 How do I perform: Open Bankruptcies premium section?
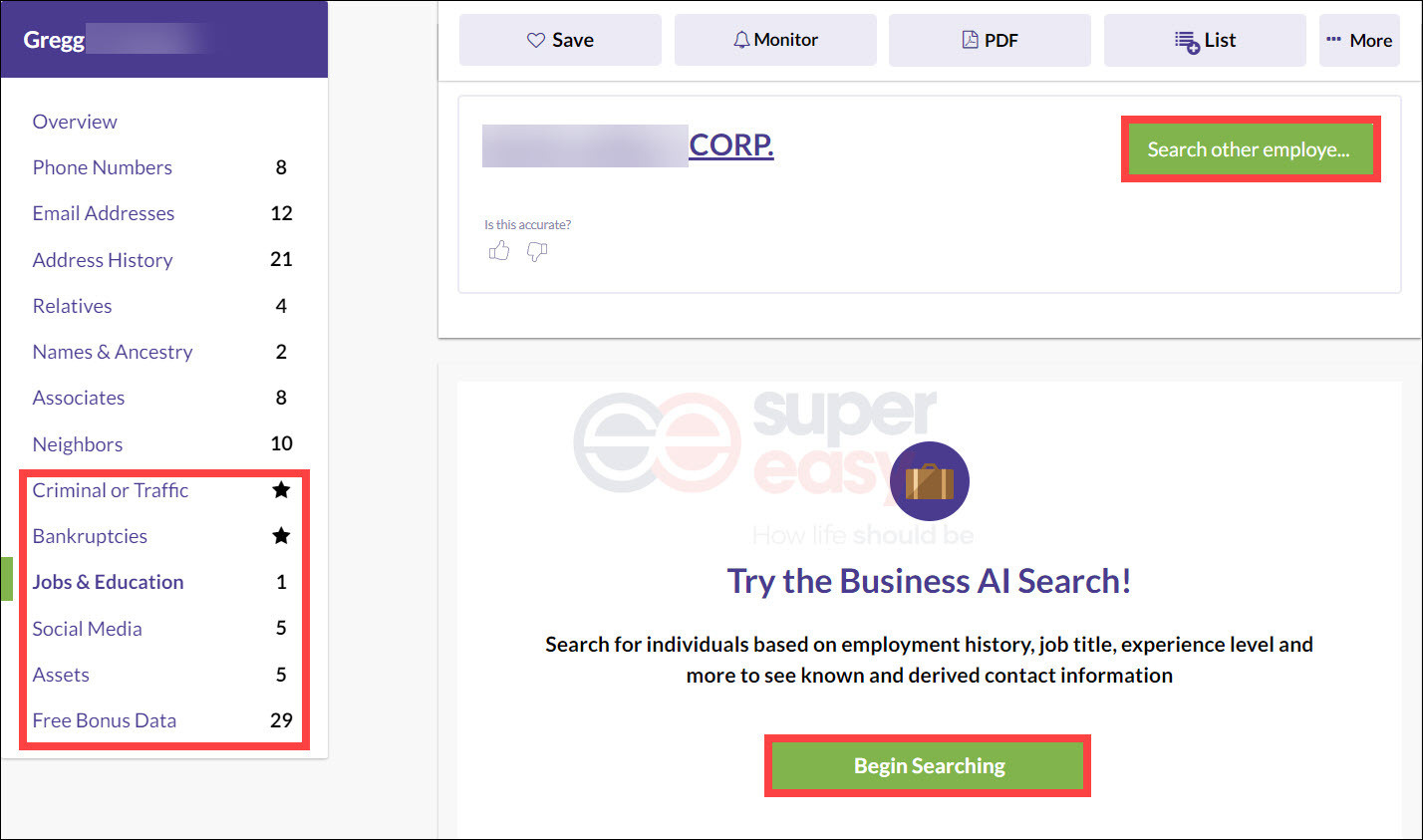pyautogui.click(x=160, y=536)
